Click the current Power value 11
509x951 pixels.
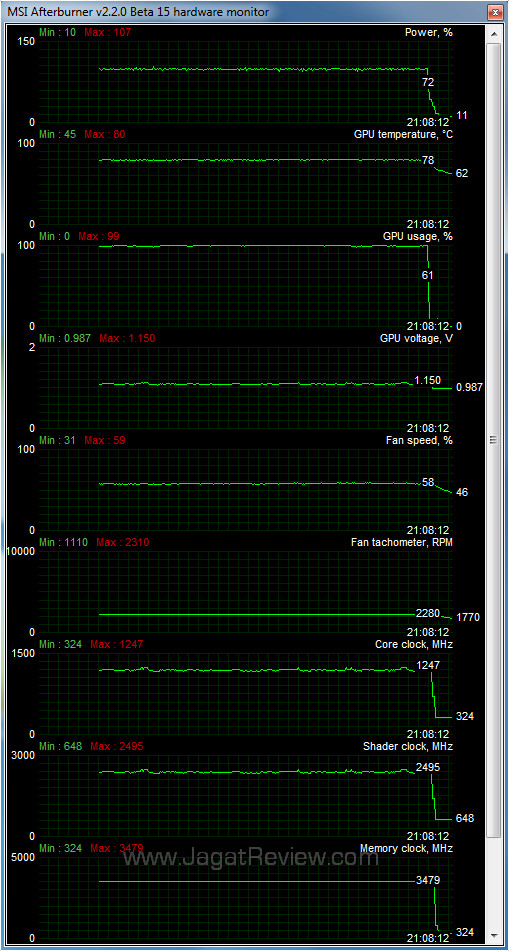[462, 115]
